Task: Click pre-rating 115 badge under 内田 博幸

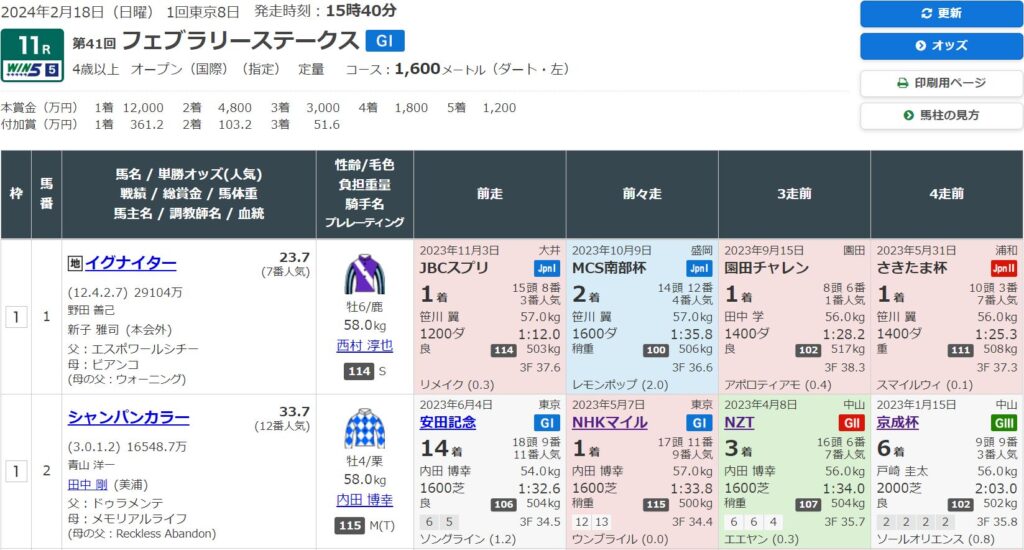Action: click(350, 525)
